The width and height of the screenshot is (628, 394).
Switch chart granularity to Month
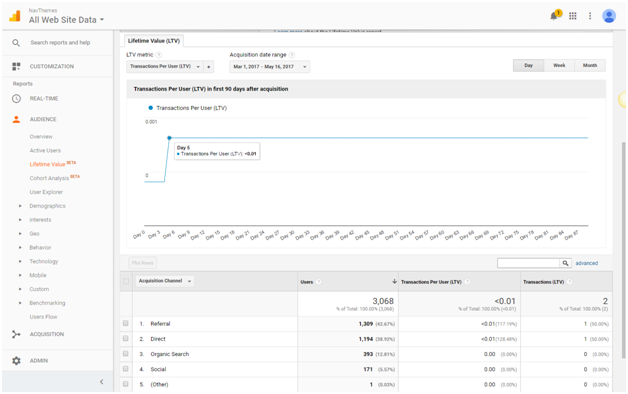click(x=590, y=65)
